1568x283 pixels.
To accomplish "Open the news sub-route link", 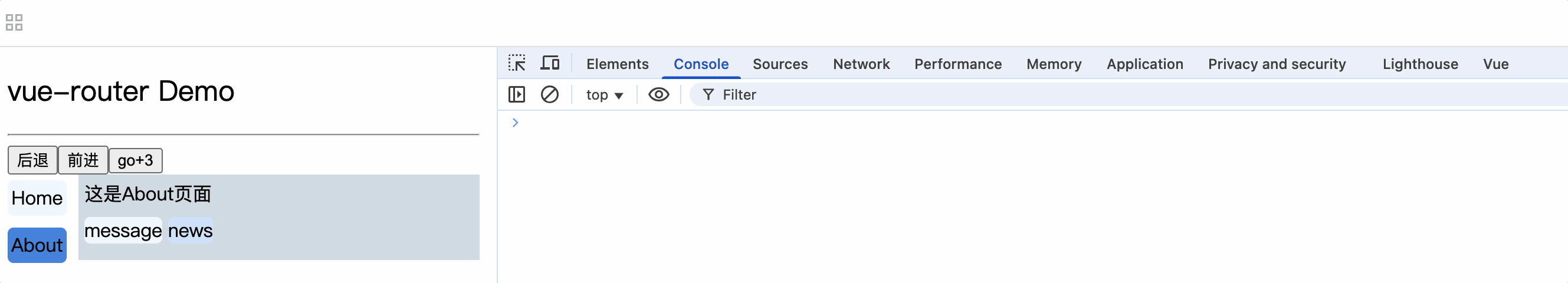I will 191,231.
